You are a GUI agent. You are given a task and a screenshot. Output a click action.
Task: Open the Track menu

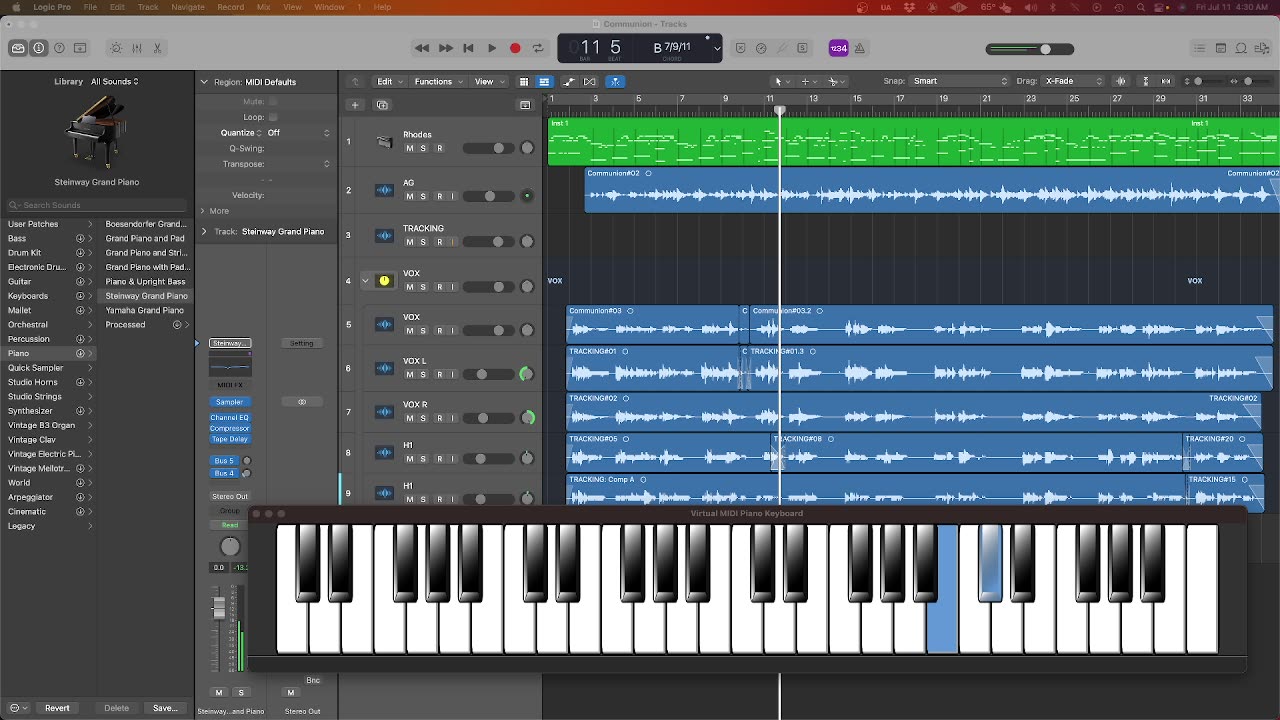tap(148, 7)
